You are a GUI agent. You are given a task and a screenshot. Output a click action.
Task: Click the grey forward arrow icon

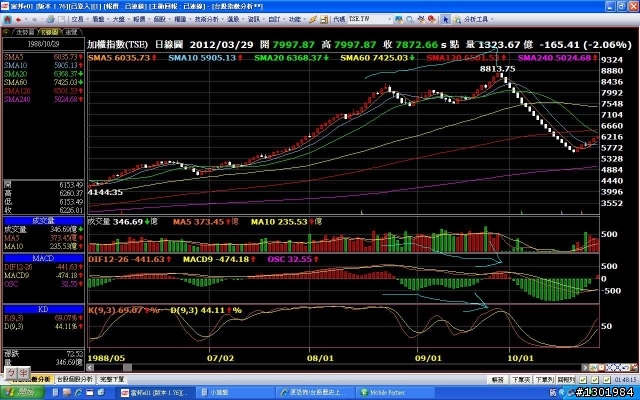click(34, 19)
